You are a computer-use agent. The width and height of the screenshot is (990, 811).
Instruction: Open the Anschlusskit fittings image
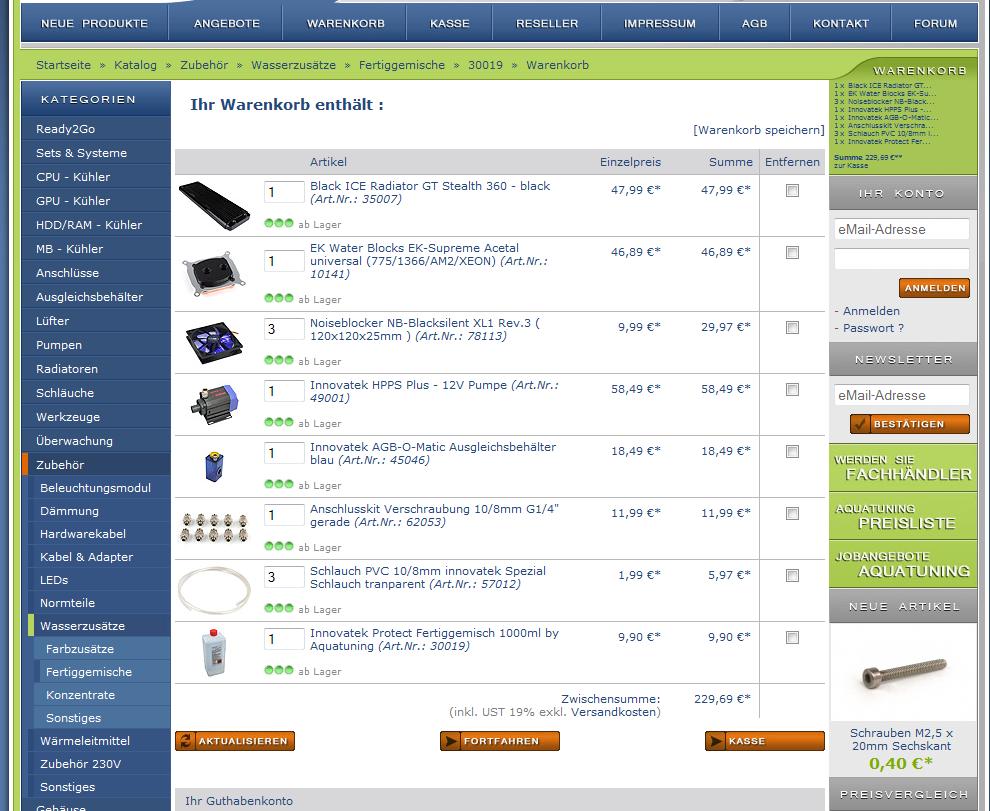(x=214, y=528)
